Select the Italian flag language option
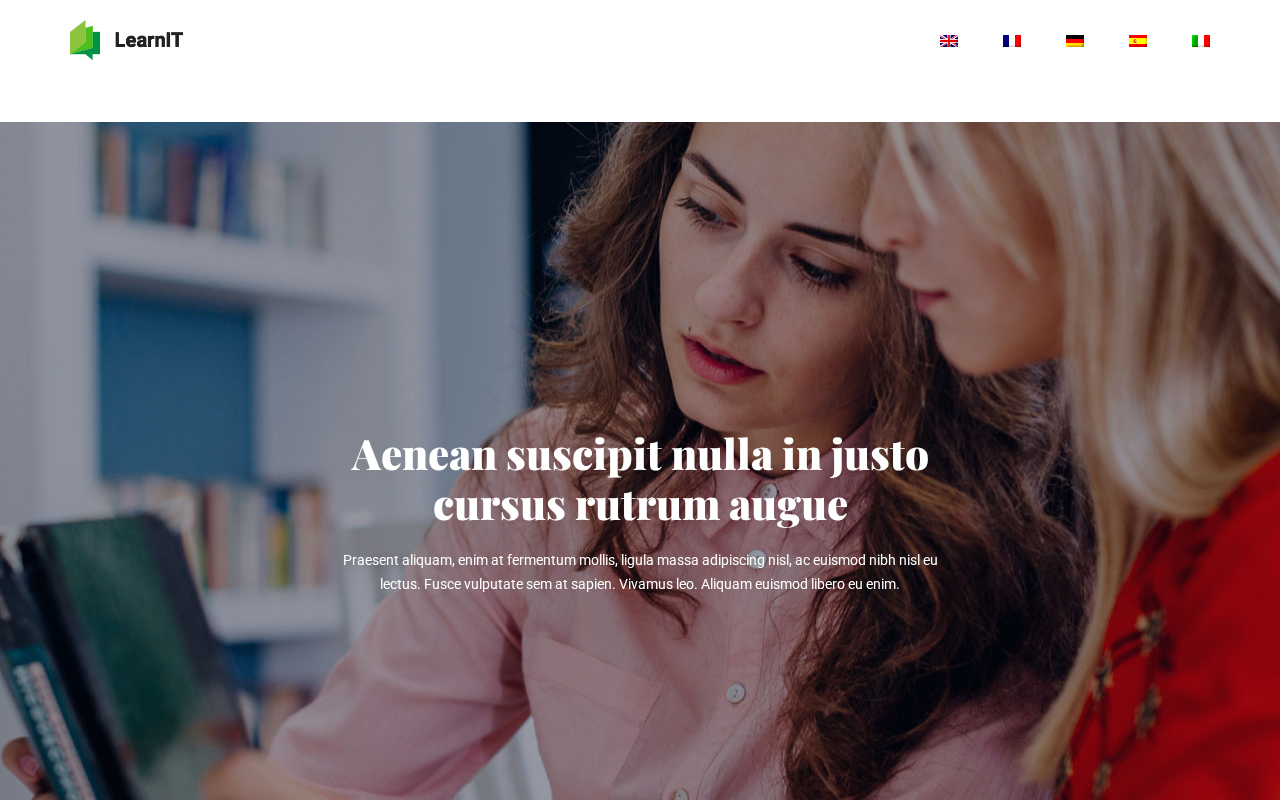This screenshot has height=800, width=1280. [1201, 41]
